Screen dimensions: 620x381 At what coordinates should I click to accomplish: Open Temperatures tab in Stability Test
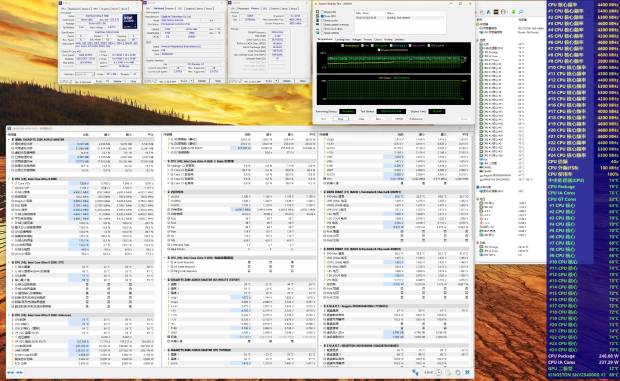pyautogui.click(x=325, y=39)
